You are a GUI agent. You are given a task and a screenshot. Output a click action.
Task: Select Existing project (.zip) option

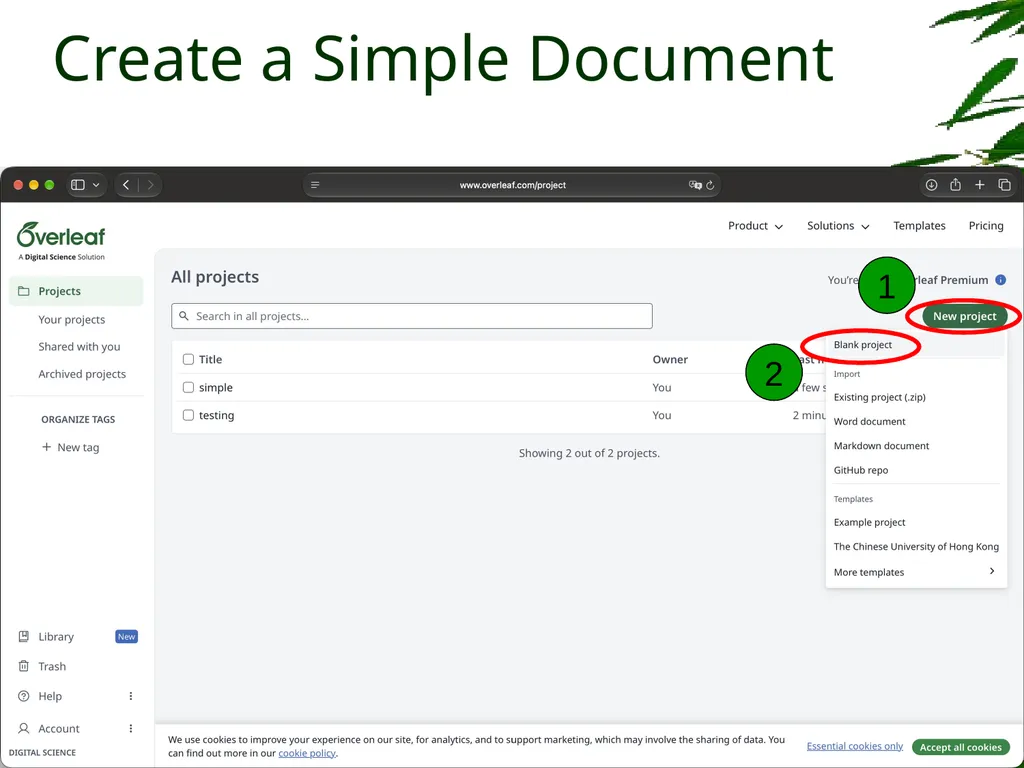pos(879,397)
